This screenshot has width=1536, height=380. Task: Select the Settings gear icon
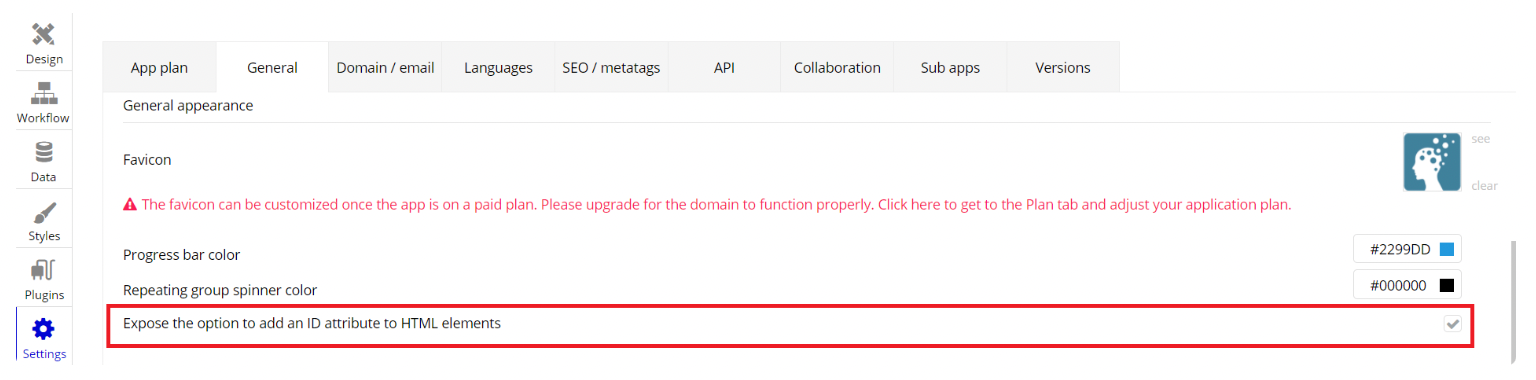[x=44, y=329]
